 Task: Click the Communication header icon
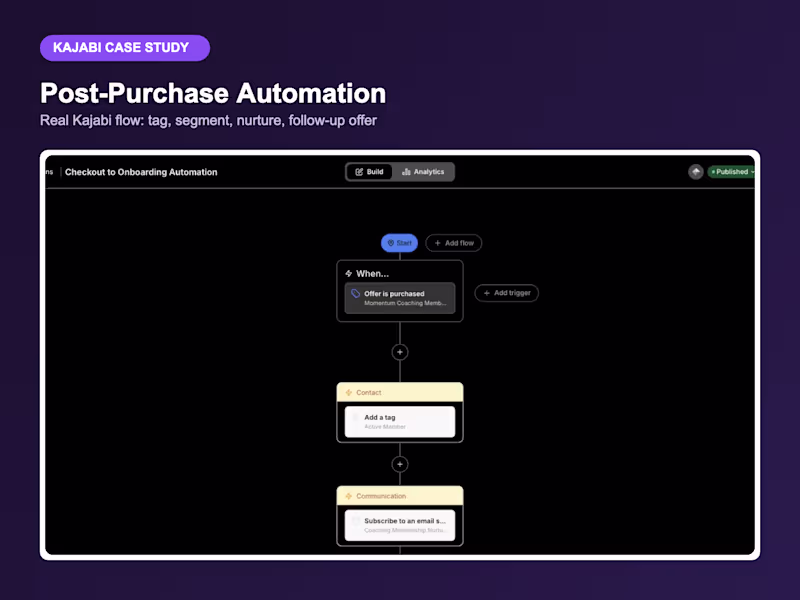click(349, 496)
